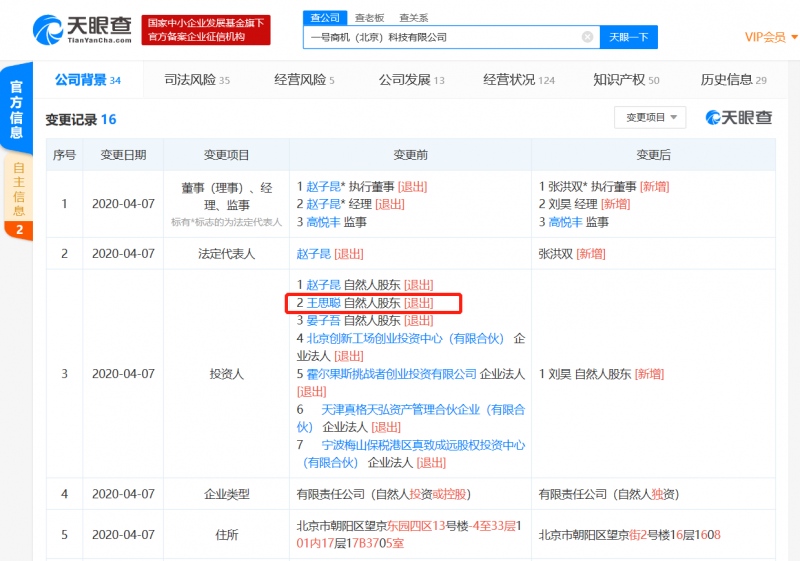Go to the 知识产权 tab
Viewport: 800px width, 561px height.
(626, 80)
